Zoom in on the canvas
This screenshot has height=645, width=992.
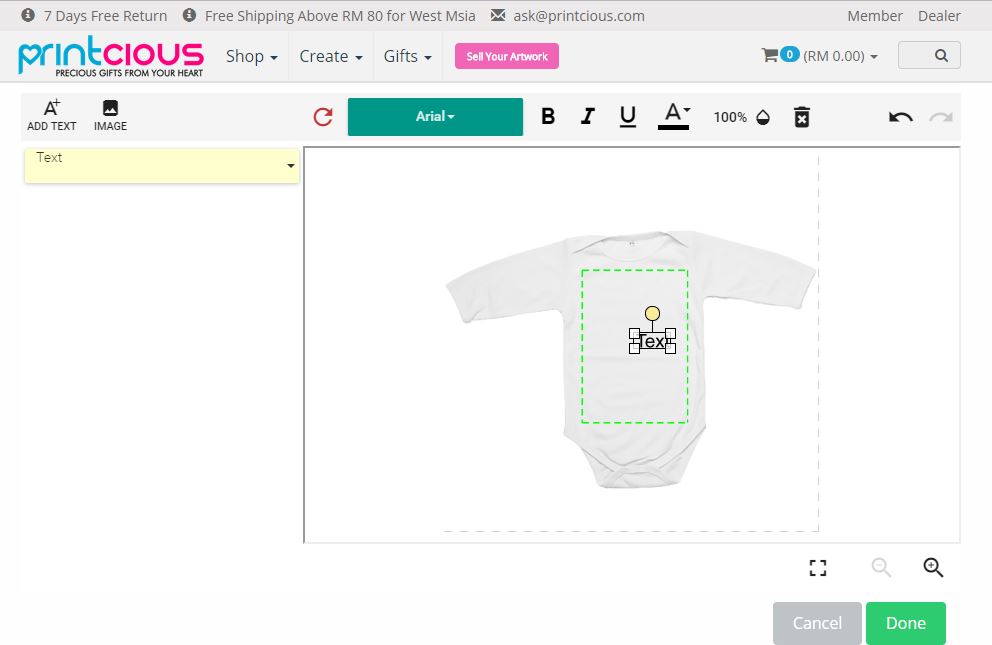(933, 567)
